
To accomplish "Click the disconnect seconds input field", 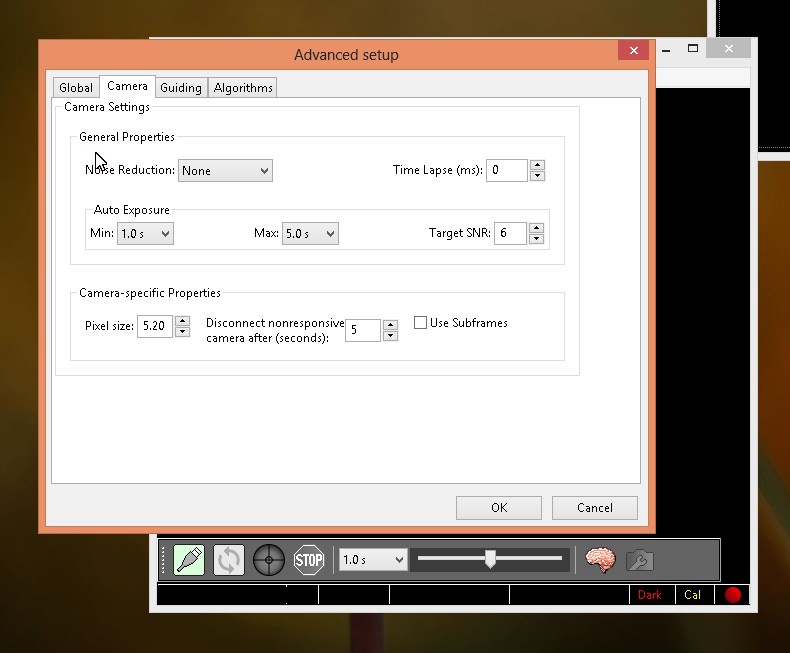I will point(363,330).
